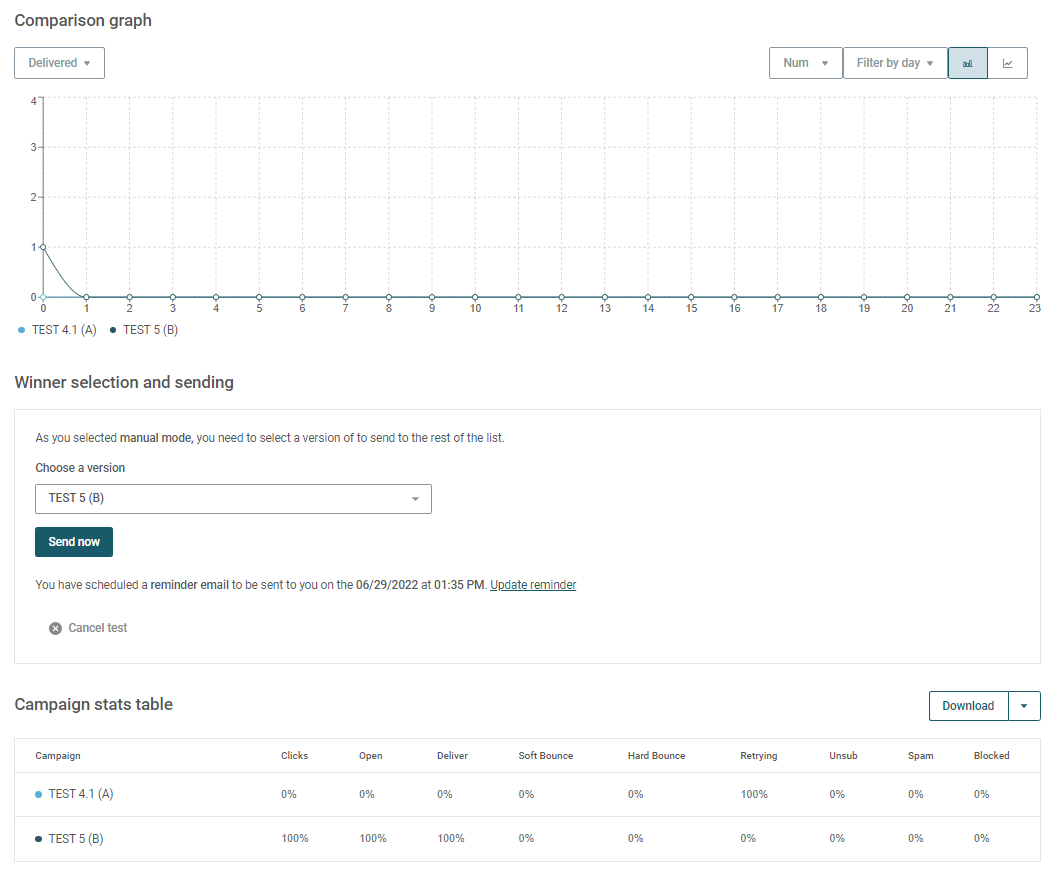Click the 100% Open value for TEST 5 (B)
This screenshot has height=874, width=1054.
372,839
